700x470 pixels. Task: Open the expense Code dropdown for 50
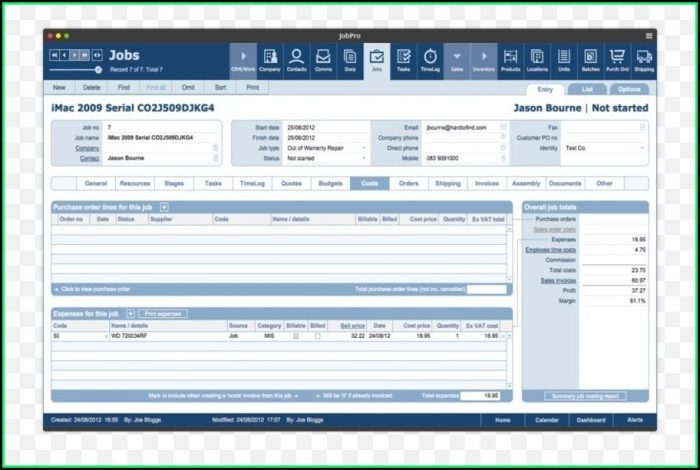point(106,336)
